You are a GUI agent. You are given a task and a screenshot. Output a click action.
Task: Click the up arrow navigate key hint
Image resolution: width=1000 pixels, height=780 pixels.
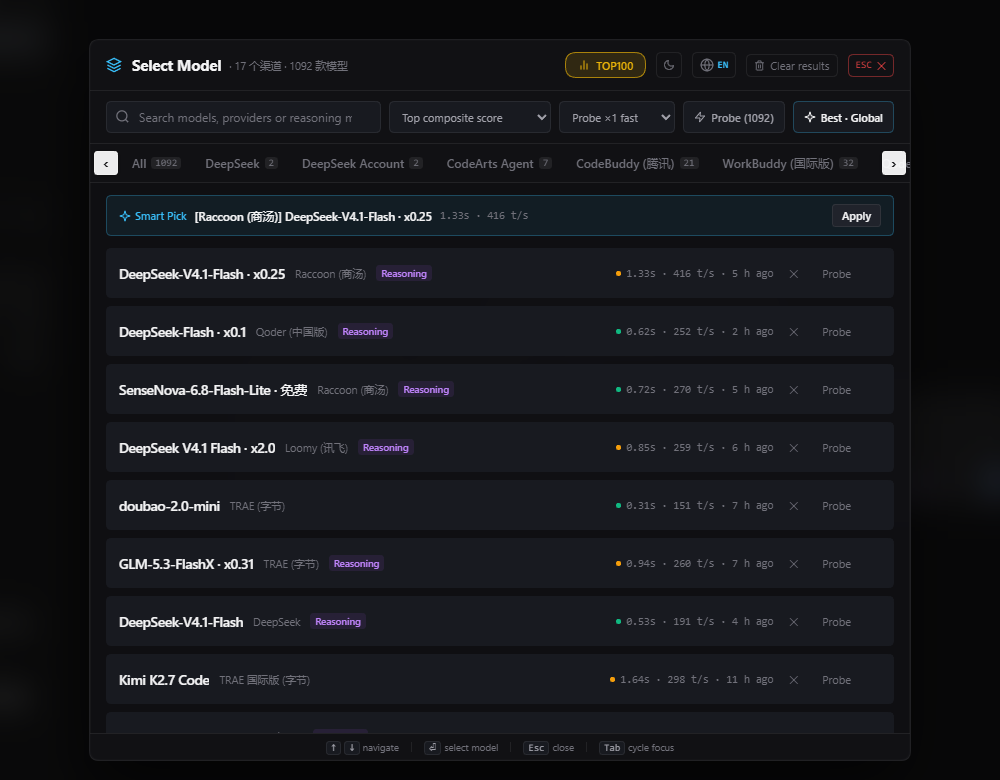pos(334,747)
